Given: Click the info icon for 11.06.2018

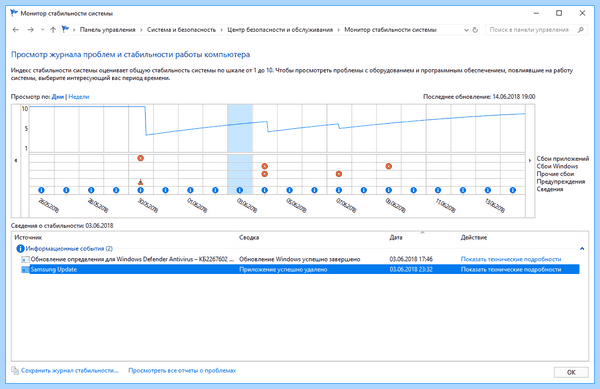Looking at the screenshot, I should (438, 190).
